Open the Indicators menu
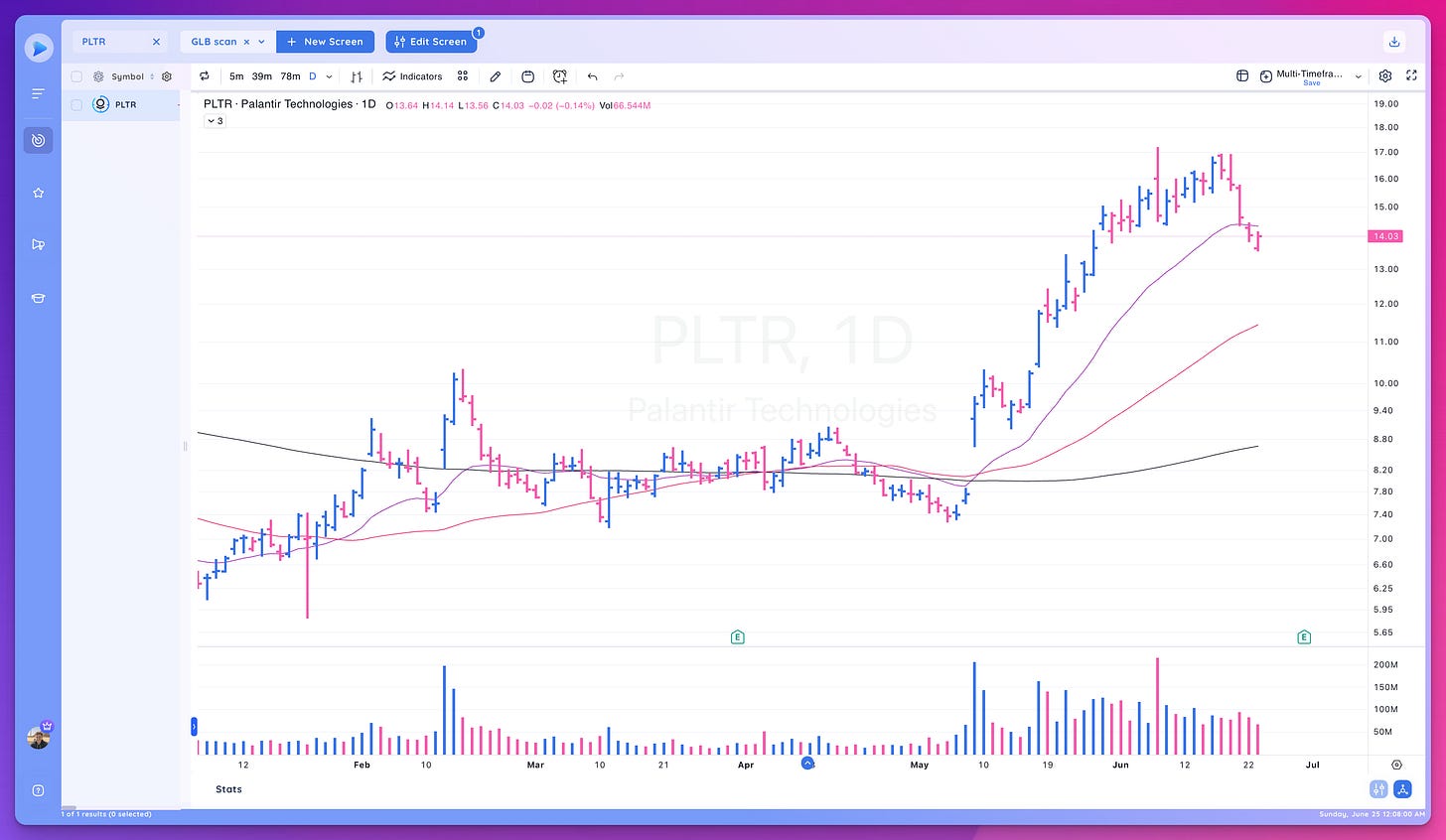The image size is (1446, 840). click(x=412, y=76)
